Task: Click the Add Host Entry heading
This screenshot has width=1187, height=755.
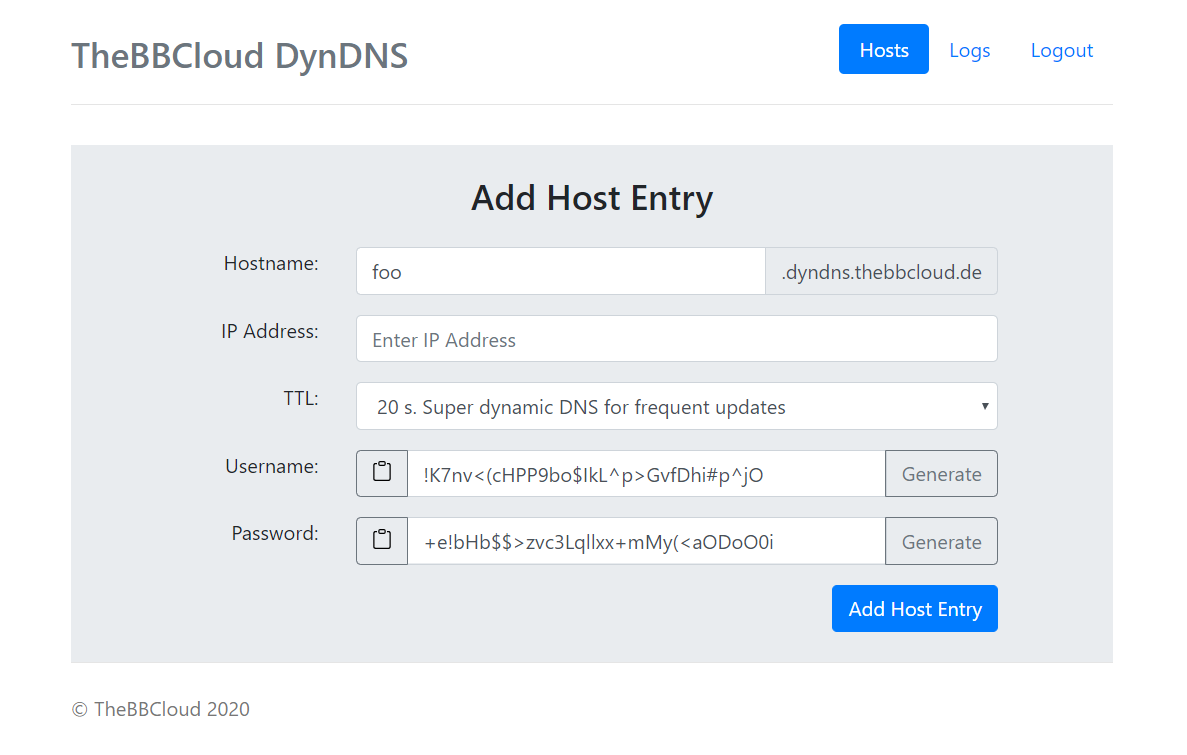Action: click(591, 198)
